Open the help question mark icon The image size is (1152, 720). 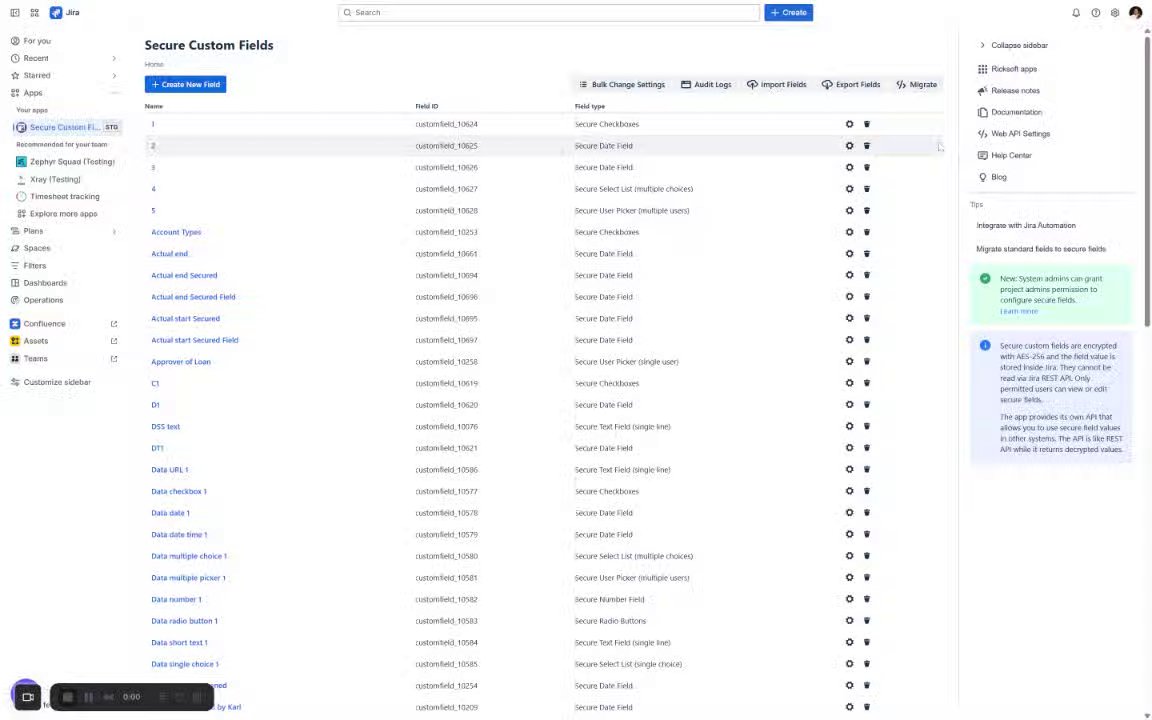coord(1095,12)
